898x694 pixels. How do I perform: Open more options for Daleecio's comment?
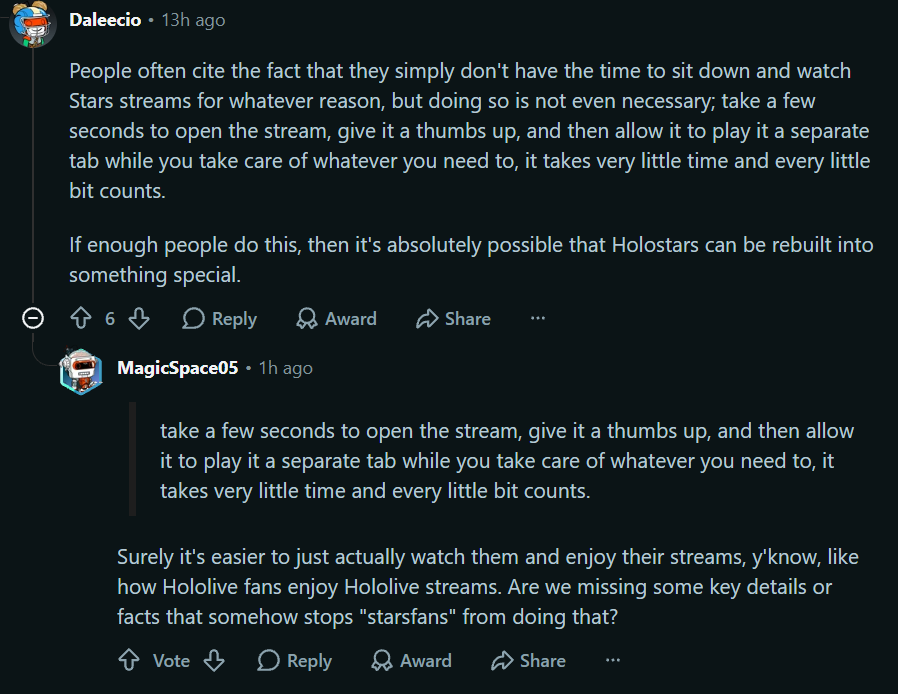pyautogui.click(x=538, y=318)
